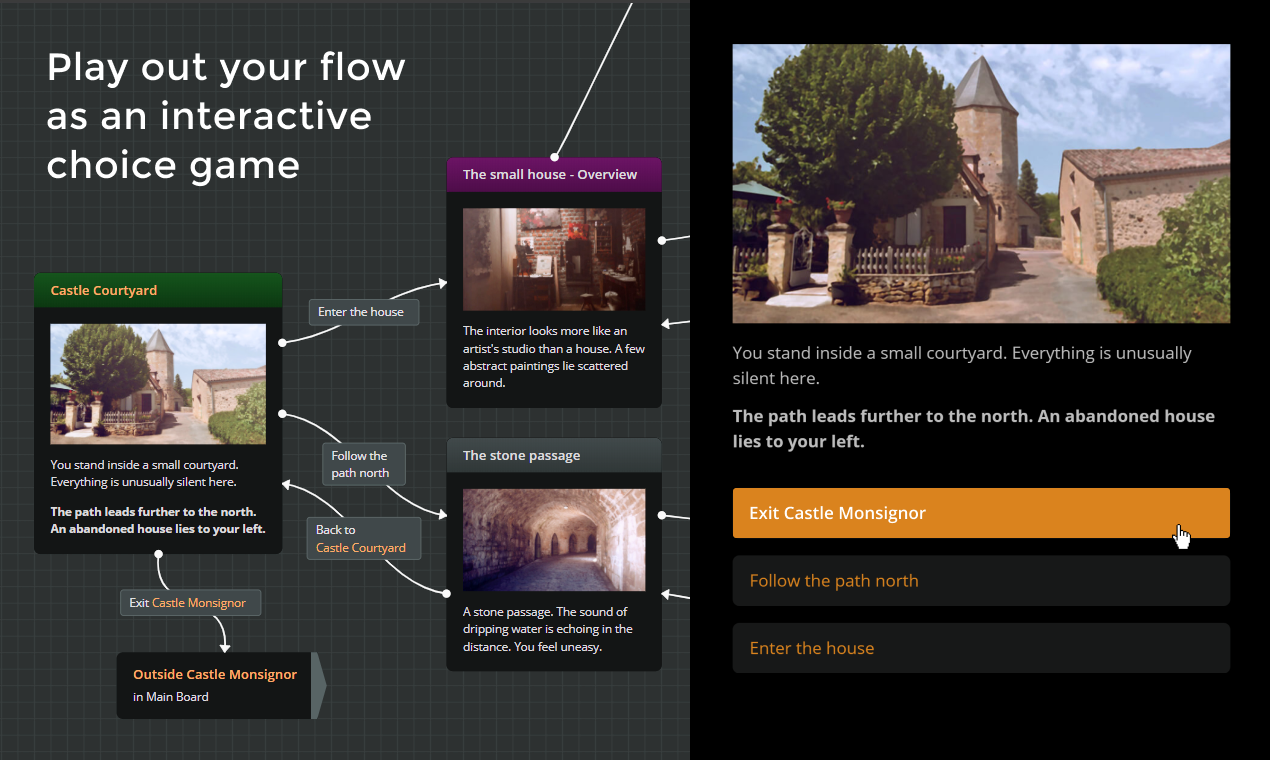This screenshot has height=760, width=1270.
Task: Click the arrow chevron on Outside Castle Monsignor node
Action: 314,685
